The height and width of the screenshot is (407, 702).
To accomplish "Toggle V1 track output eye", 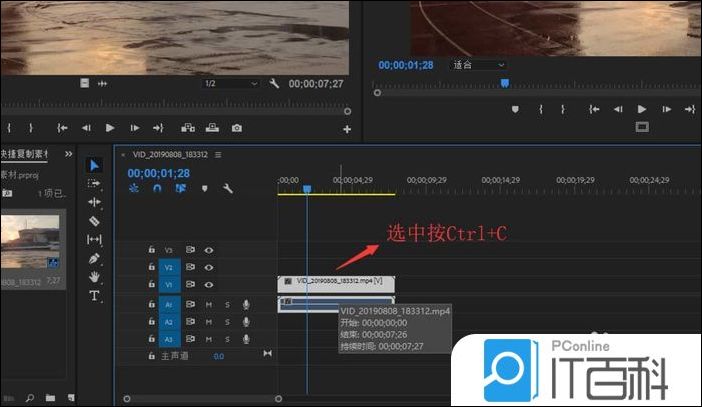I will point(209,285).
